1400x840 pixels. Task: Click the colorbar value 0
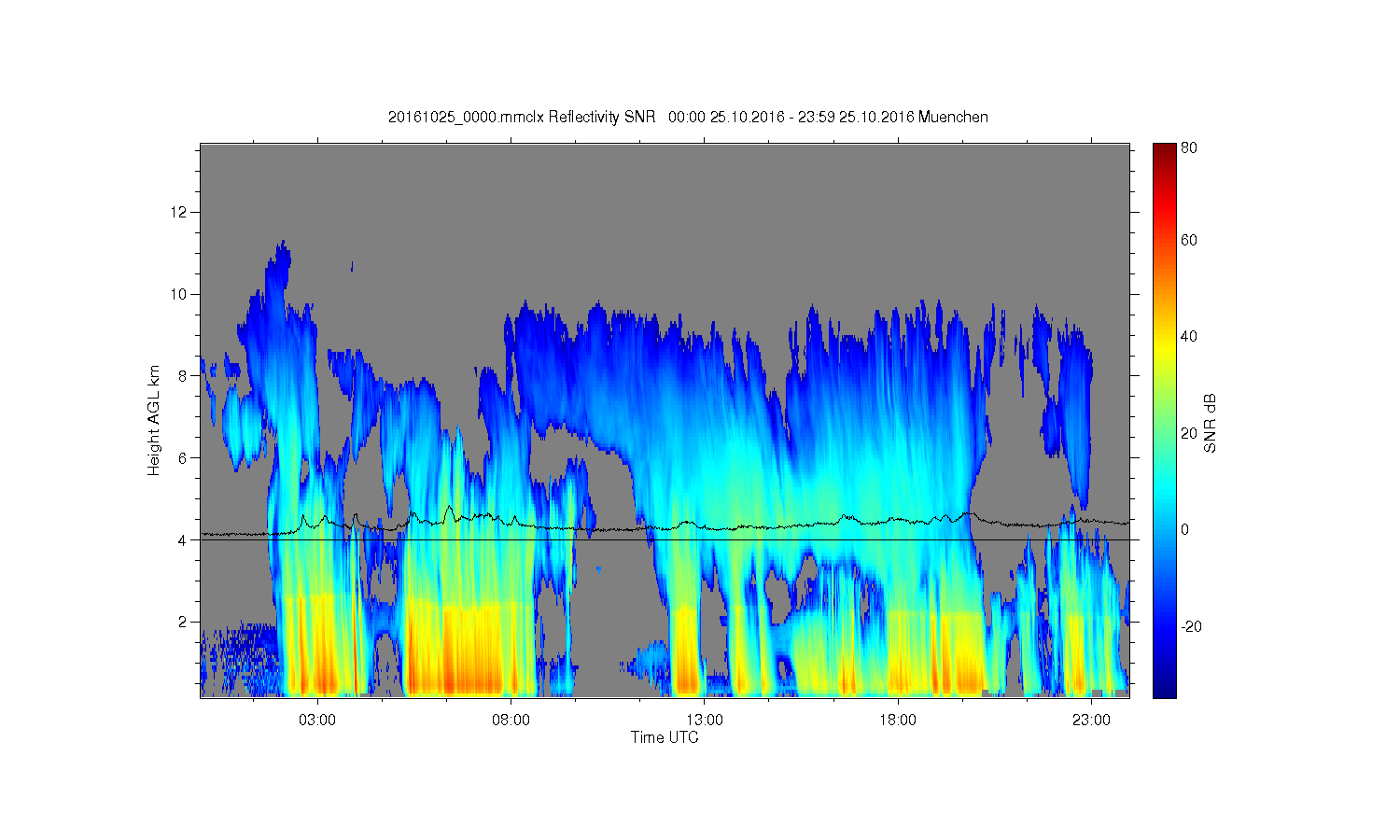click(x=1185, y=529)
